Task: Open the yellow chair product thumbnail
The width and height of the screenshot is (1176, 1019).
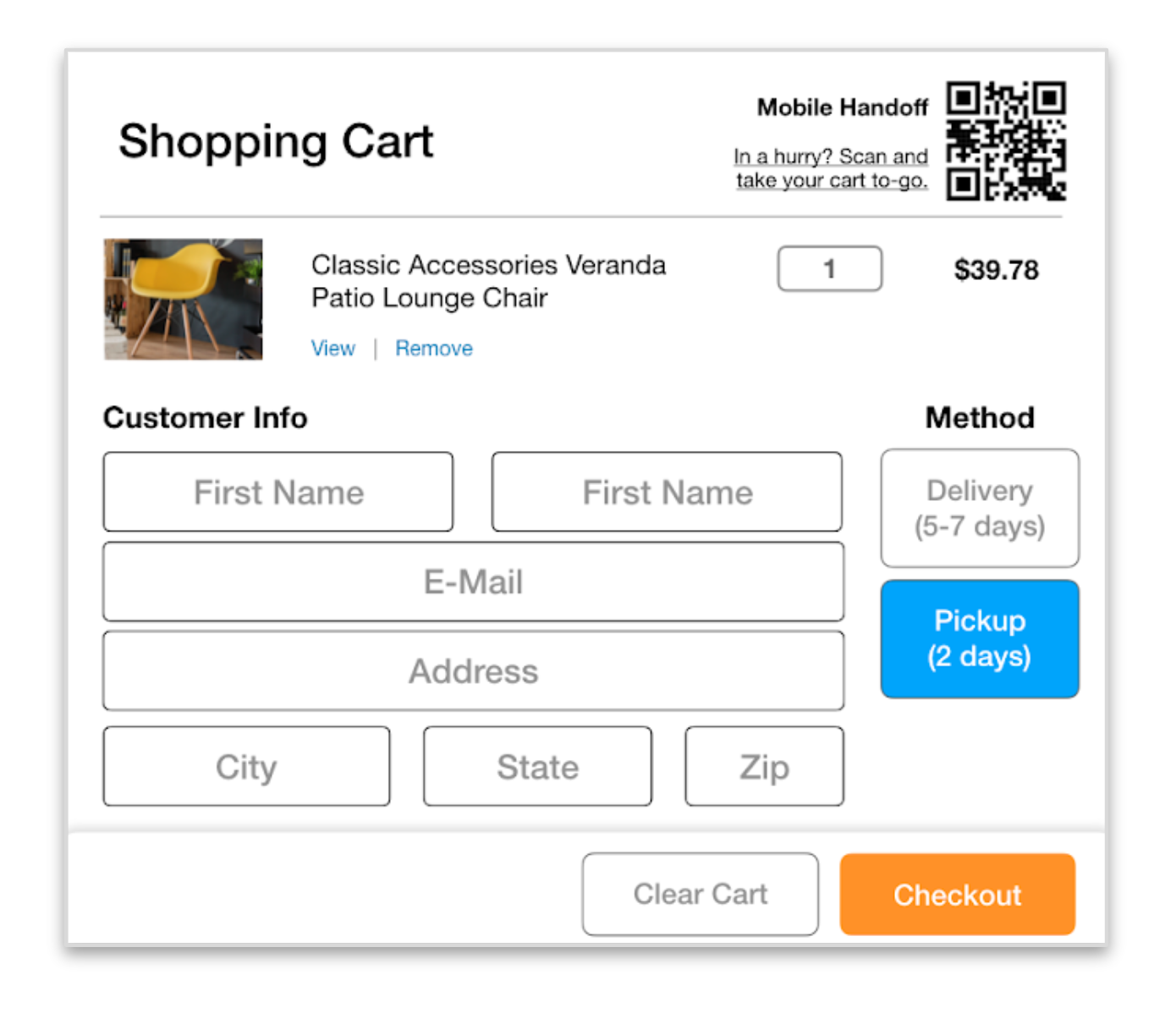Action: coord(183,299)
